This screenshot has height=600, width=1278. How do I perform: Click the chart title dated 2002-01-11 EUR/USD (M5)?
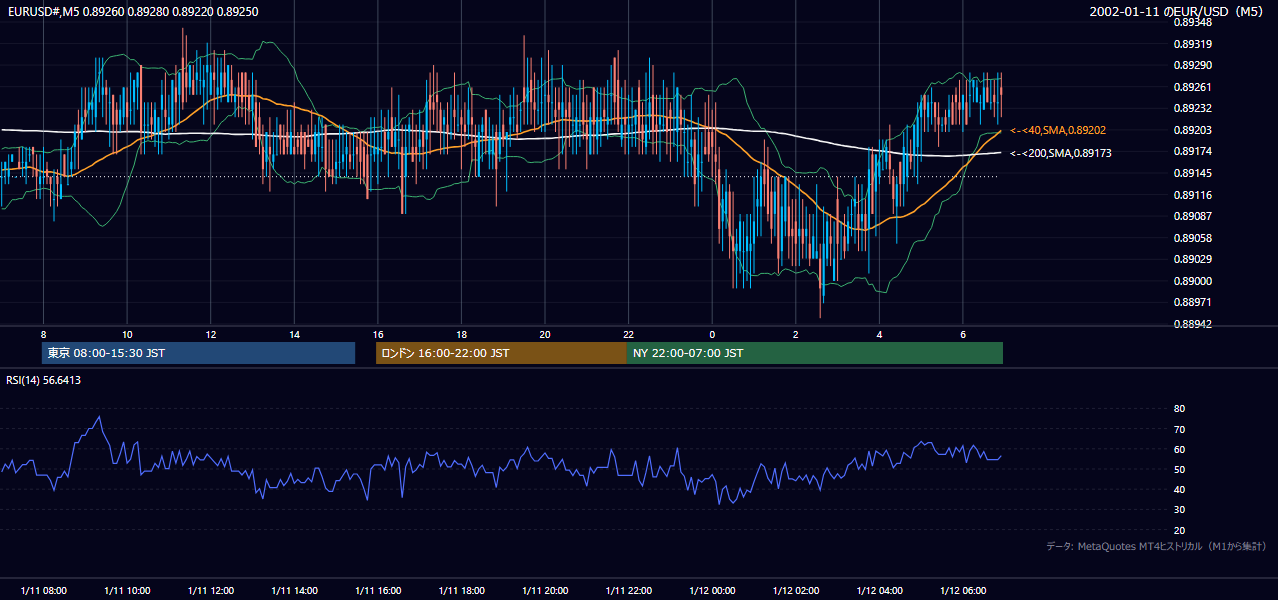click(1178, 12)
